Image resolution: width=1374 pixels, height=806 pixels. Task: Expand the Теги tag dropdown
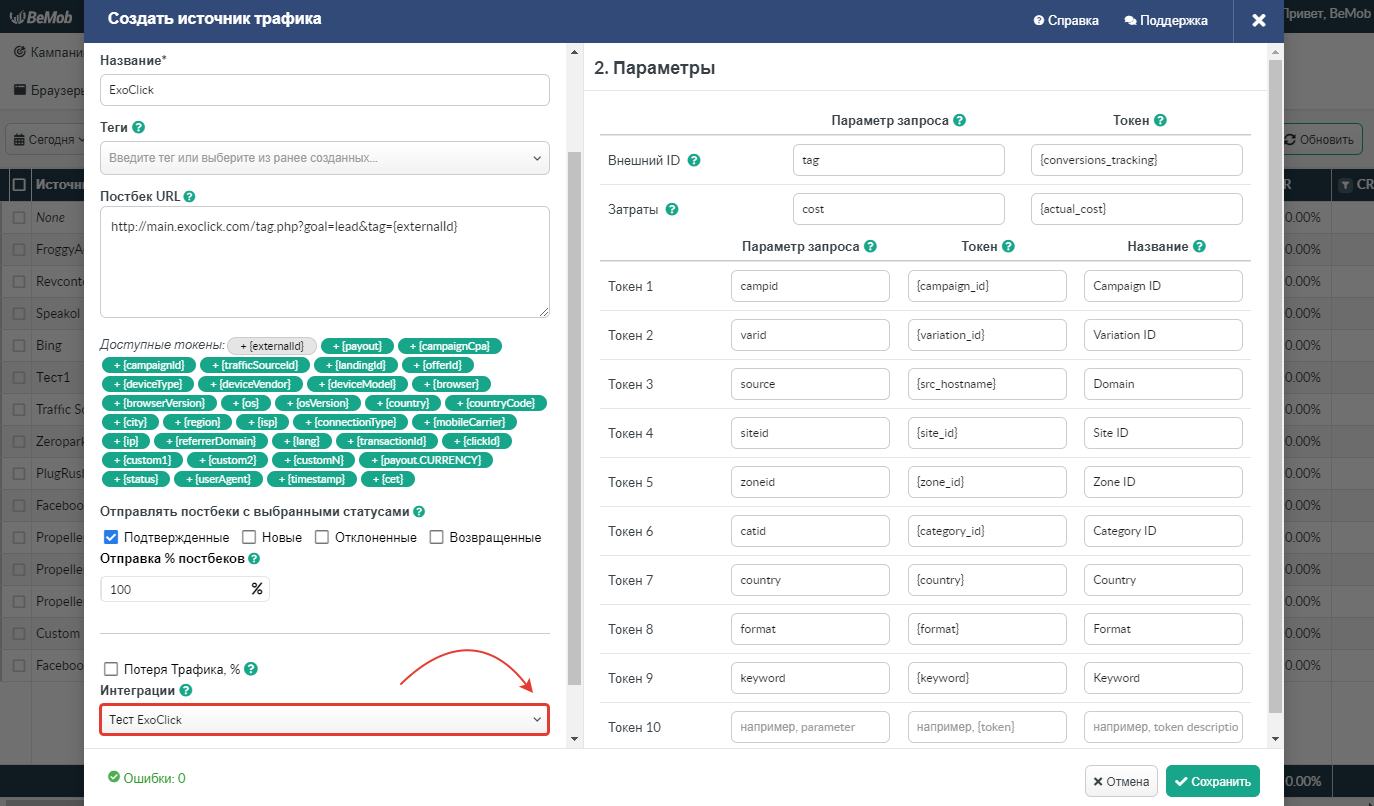(325, 158)
